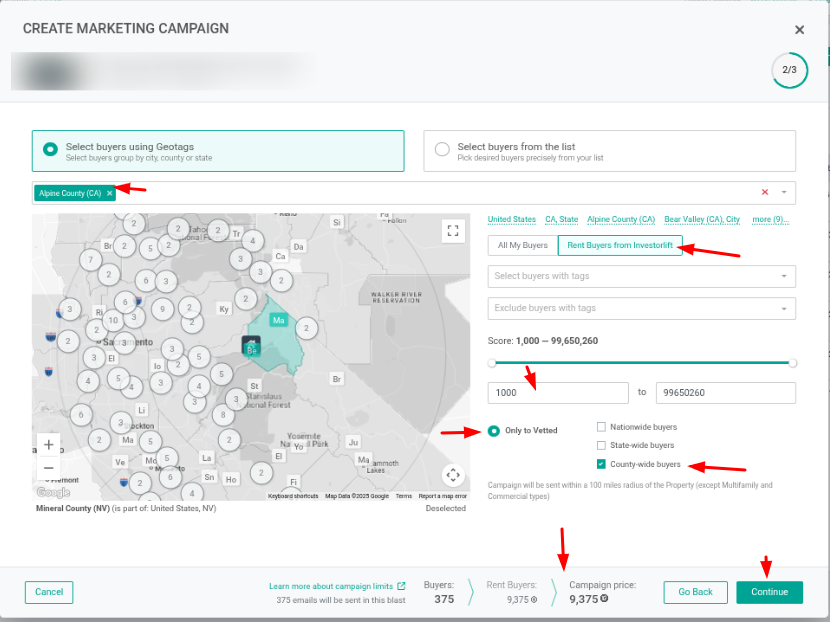
Task: Open the CA, State geotag link
Action: click(562, 219)
